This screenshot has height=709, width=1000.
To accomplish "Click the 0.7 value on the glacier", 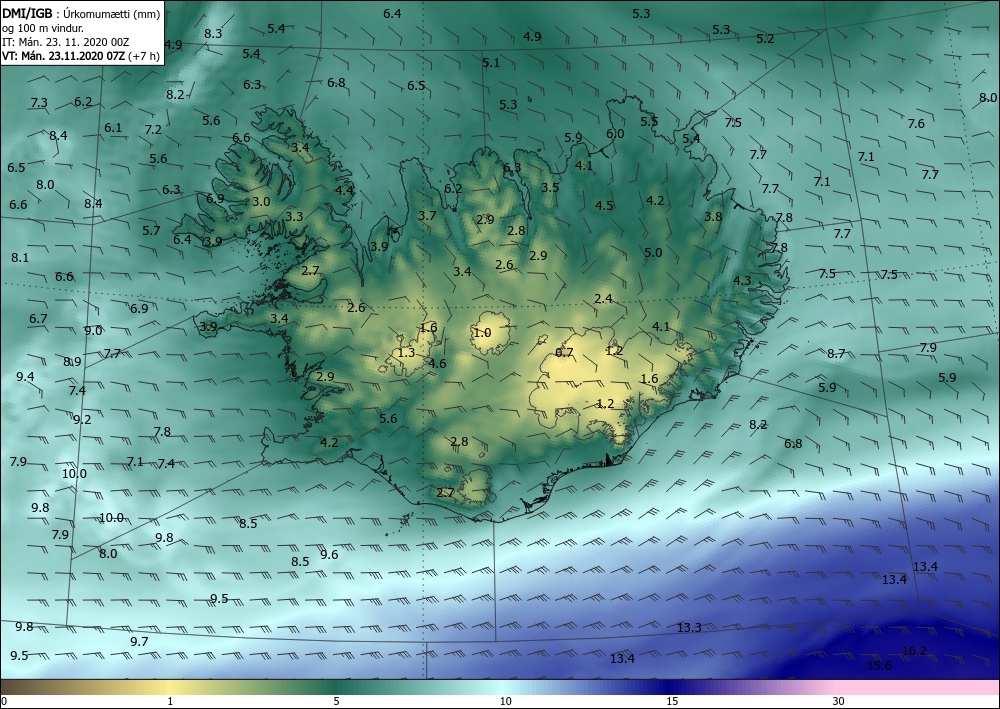I will click(x=564, y=353).
